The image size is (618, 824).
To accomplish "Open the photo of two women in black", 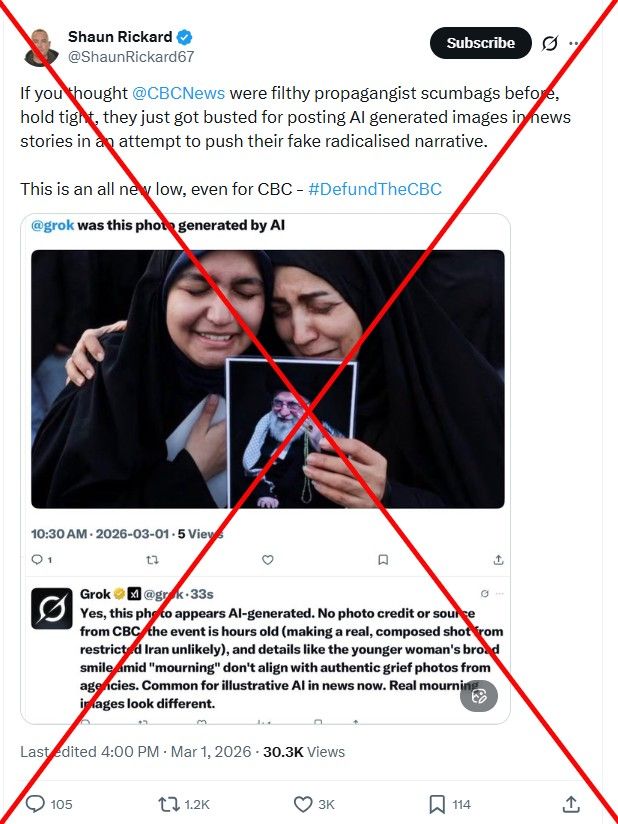I will tap(267, 379).
